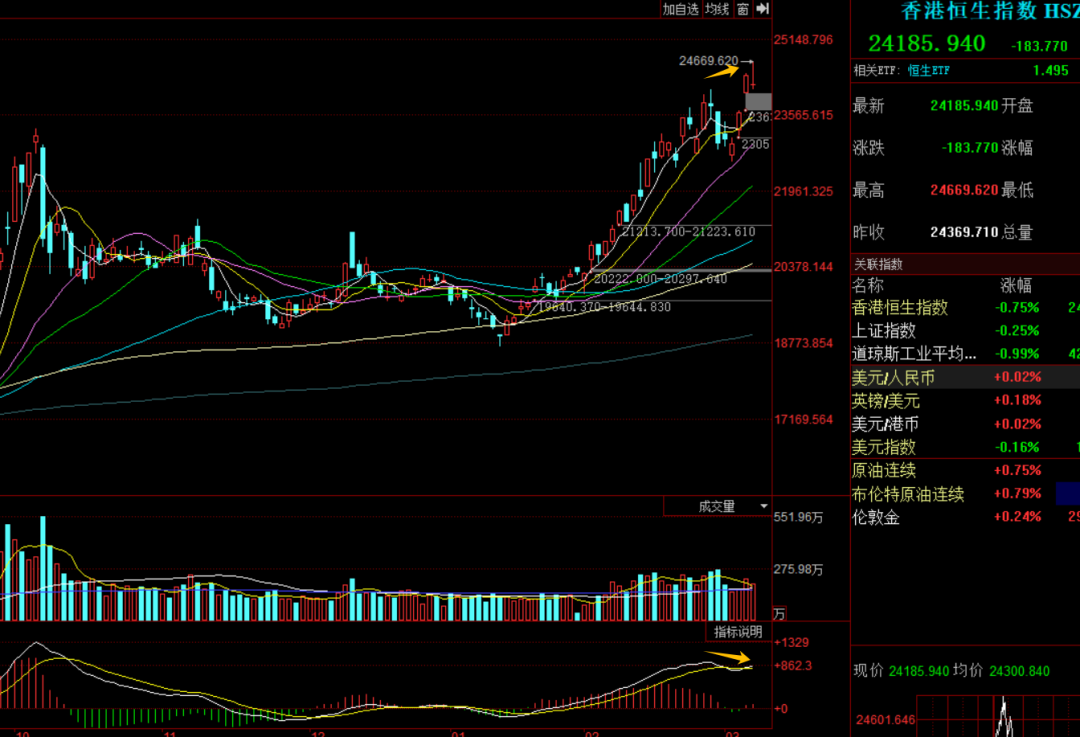
Task: Click the 万 unit box on volume axis
Action: pos(780,613)
